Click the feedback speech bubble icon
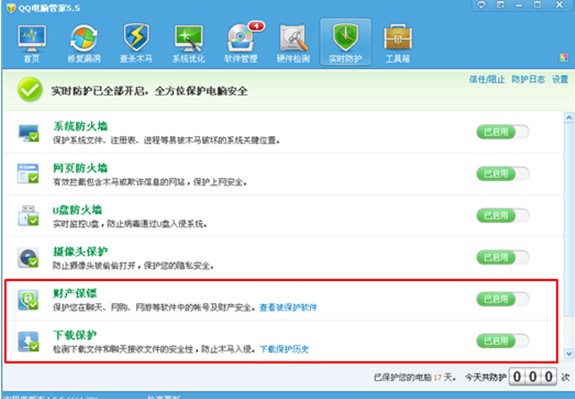 point(481,5)
